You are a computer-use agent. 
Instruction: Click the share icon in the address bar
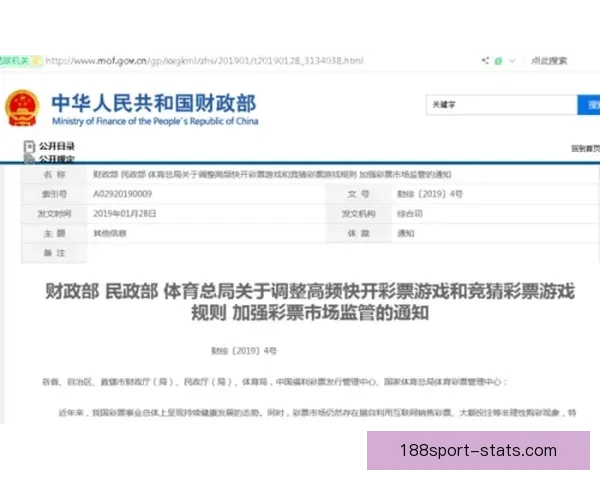pyautogui.click(x=485, y=60)
